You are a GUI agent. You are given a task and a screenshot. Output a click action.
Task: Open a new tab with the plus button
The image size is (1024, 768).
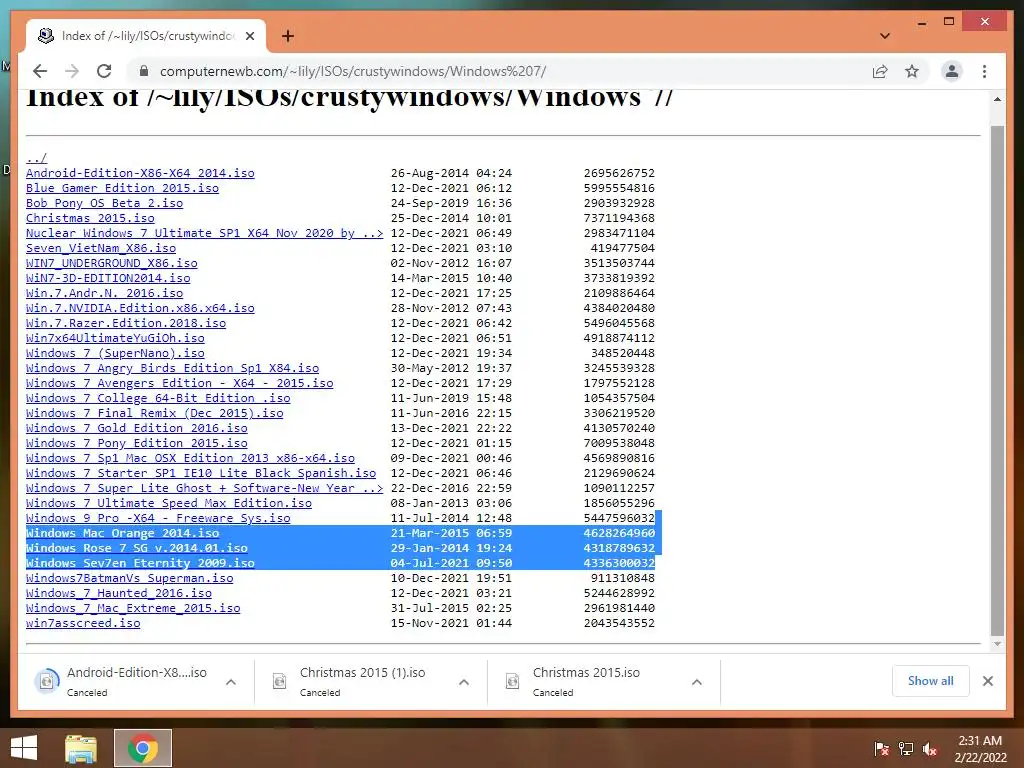point(287,36)
